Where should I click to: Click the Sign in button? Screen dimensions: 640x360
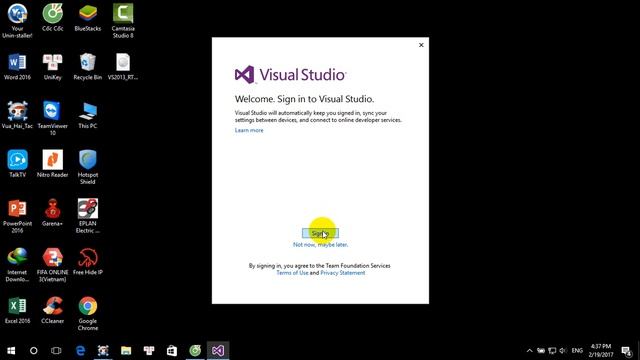320,233
